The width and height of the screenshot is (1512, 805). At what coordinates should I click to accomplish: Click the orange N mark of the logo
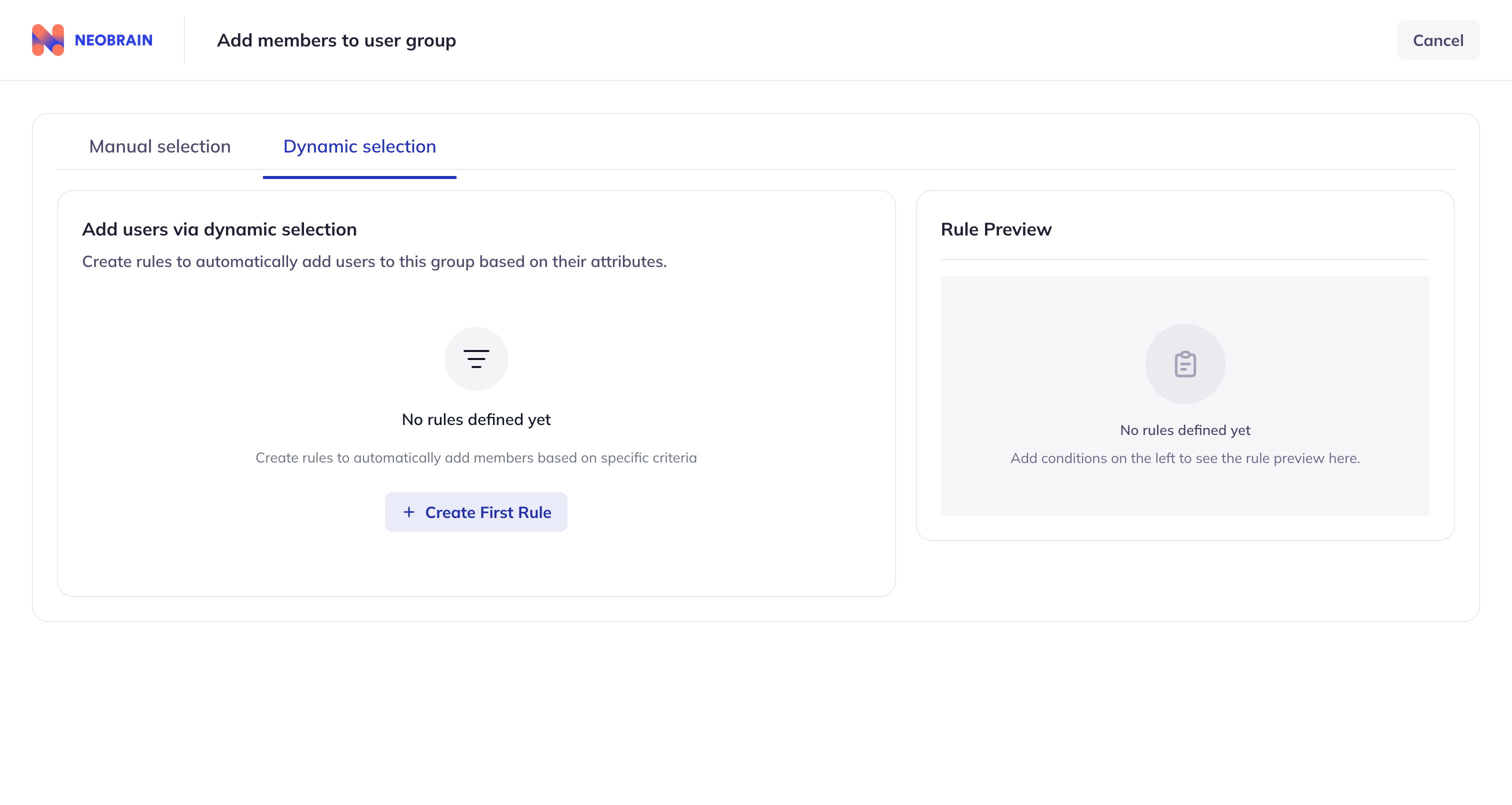48,40
